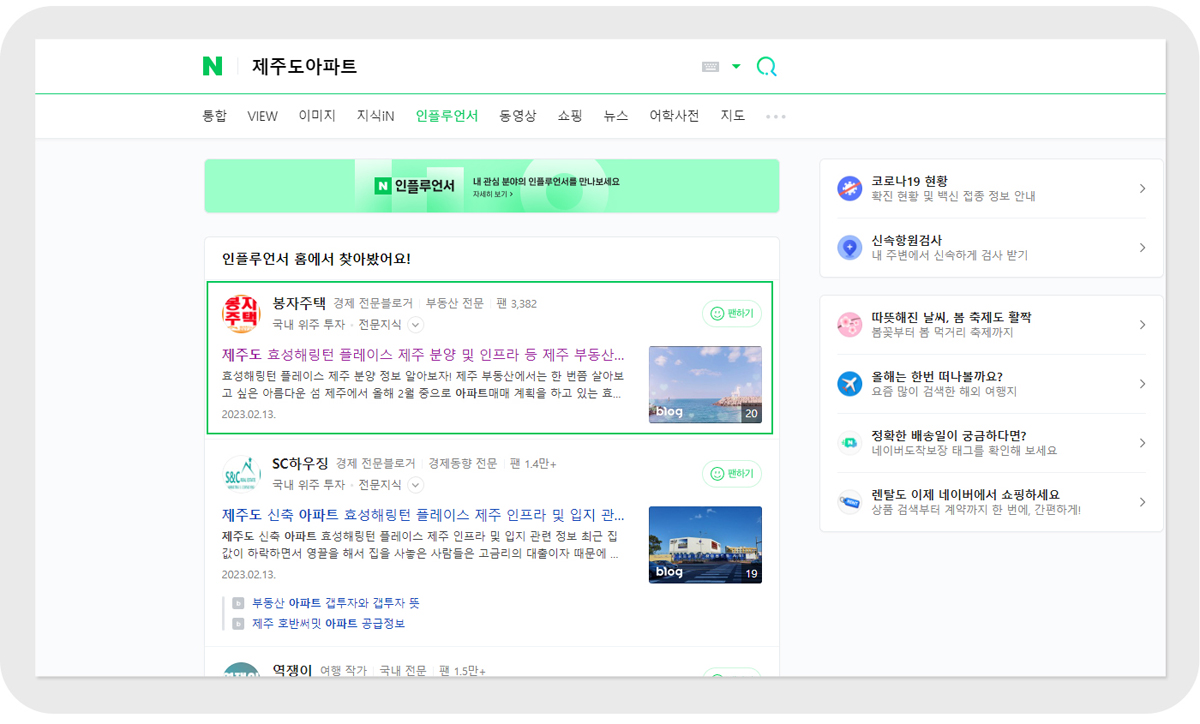This screenshot has height=724, width=1200.
Task: Click the green delivery truck icon for 정확한 배송일
Action: click(849, 443)
